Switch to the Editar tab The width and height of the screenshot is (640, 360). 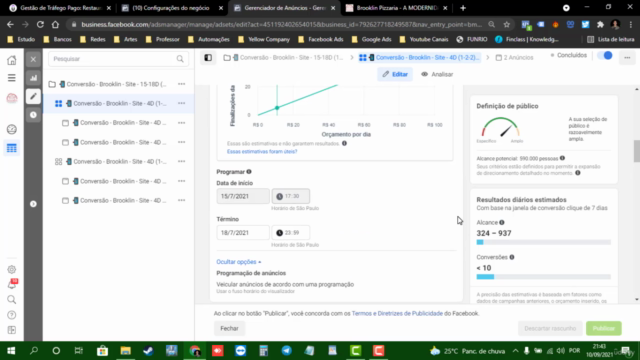tap(395, 74)
